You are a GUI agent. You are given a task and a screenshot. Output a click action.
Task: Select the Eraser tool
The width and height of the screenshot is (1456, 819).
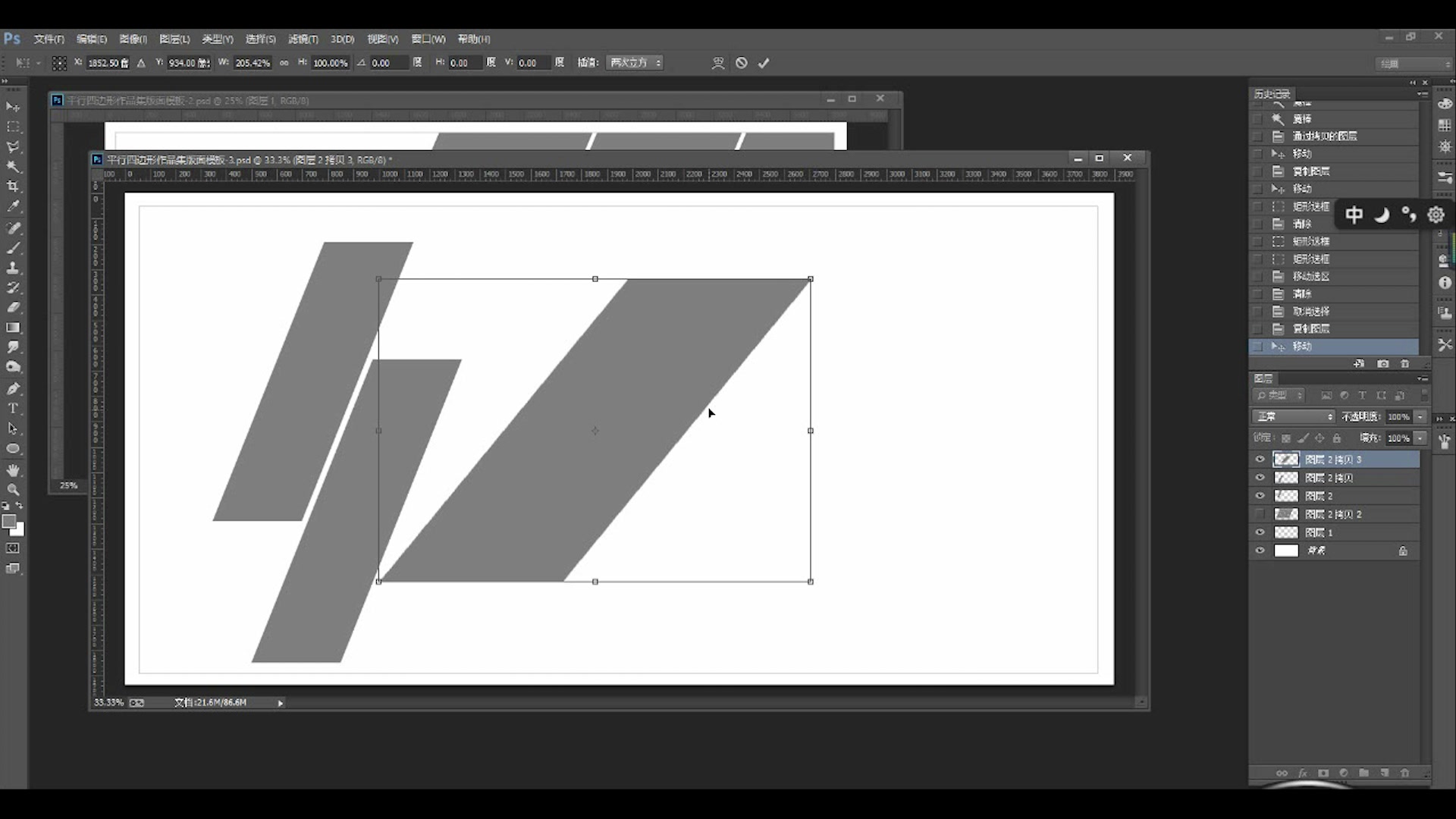pos(13,307)
